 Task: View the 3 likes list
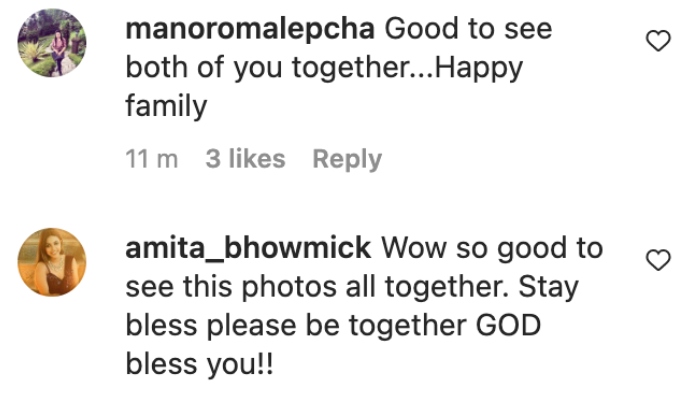tap(245, 159)
